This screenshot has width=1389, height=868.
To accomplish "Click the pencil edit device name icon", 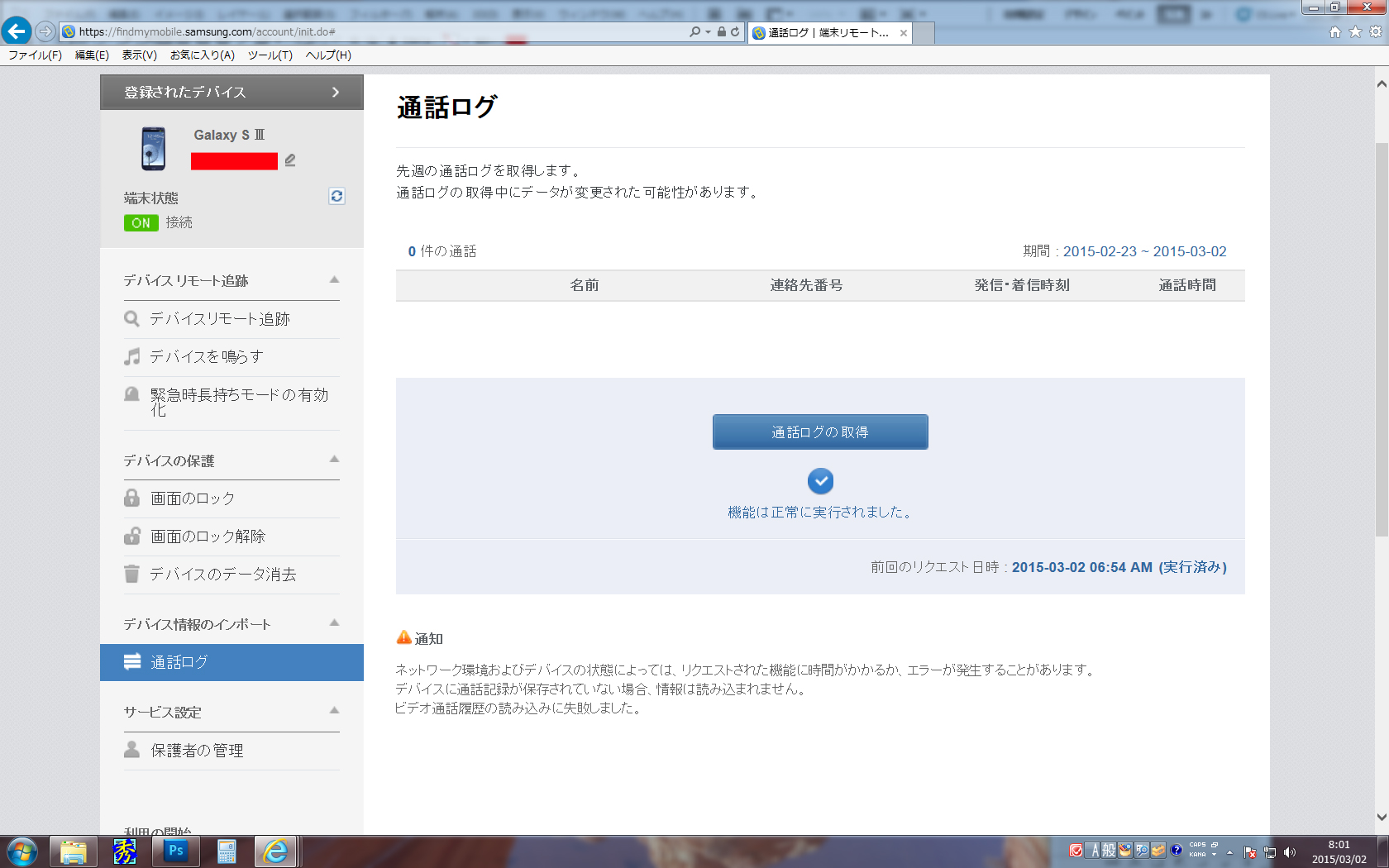I will tap(290, 160).
